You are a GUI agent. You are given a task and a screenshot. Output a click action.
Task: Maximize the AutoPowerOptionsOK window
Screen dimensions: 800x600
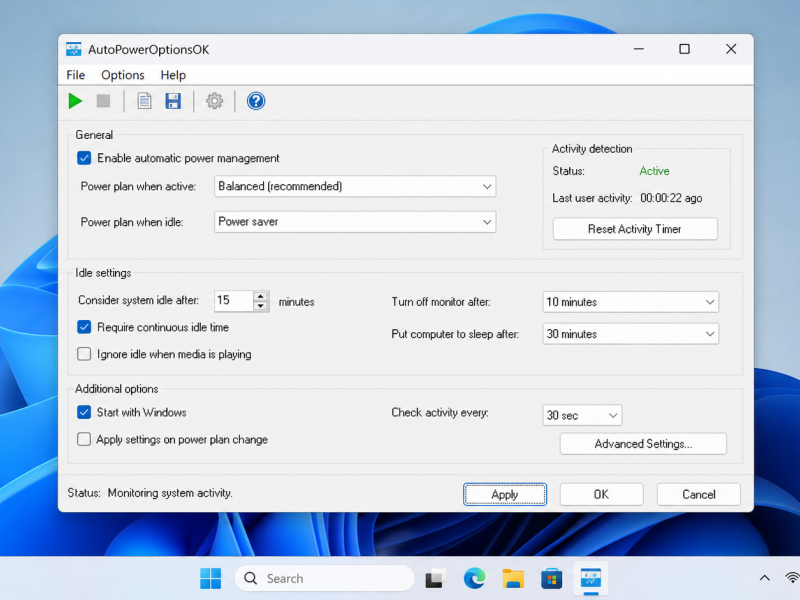tap(685, 49)
